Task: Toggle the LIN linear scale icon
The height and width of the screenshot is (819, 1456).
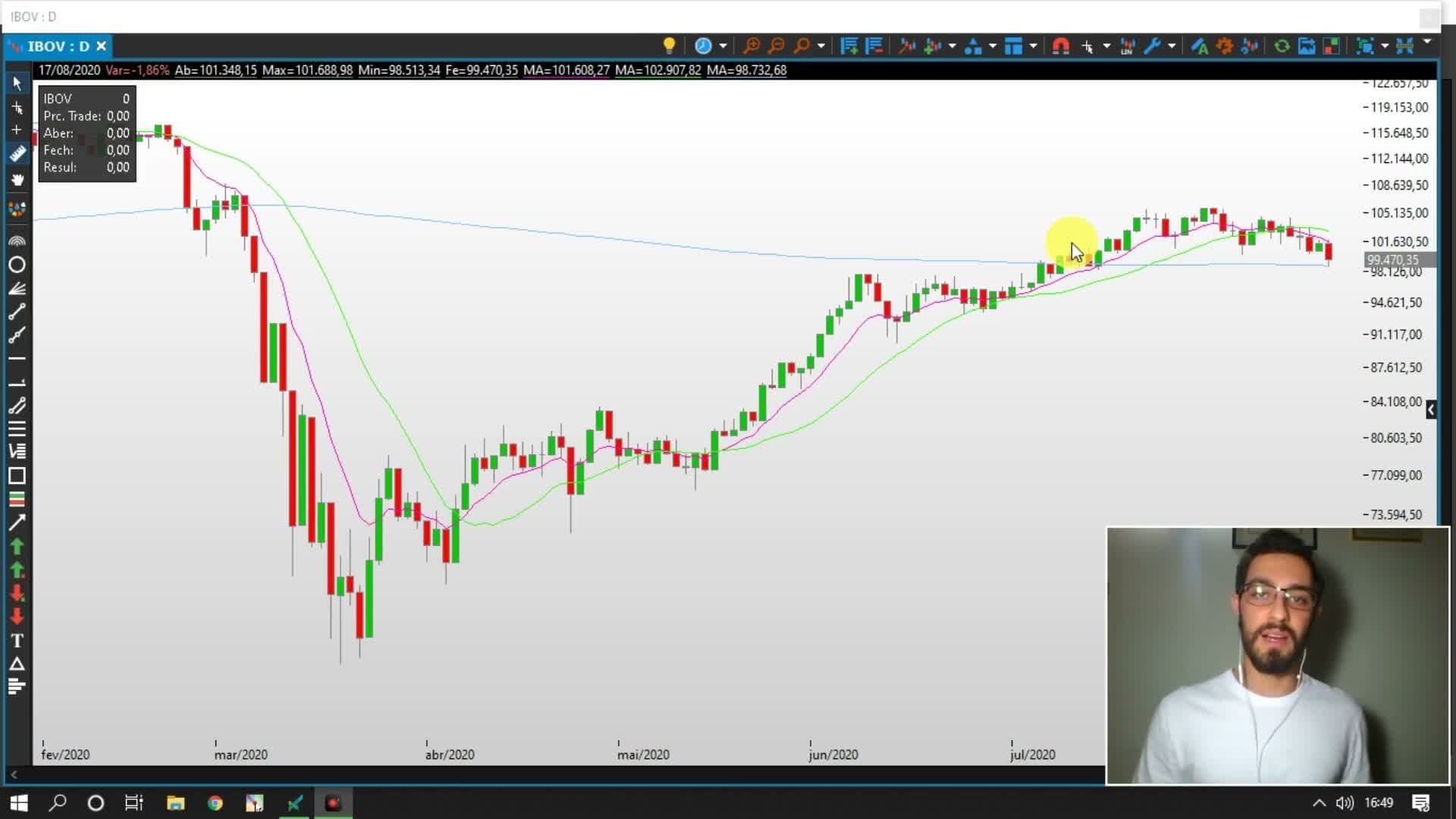Action: pyautogui.click(x=1127, y=46)
